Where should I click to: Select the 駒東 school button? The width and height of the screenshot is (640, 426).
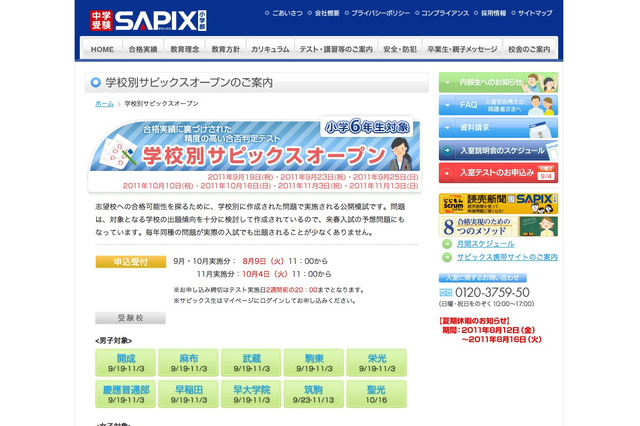(314, 363)
